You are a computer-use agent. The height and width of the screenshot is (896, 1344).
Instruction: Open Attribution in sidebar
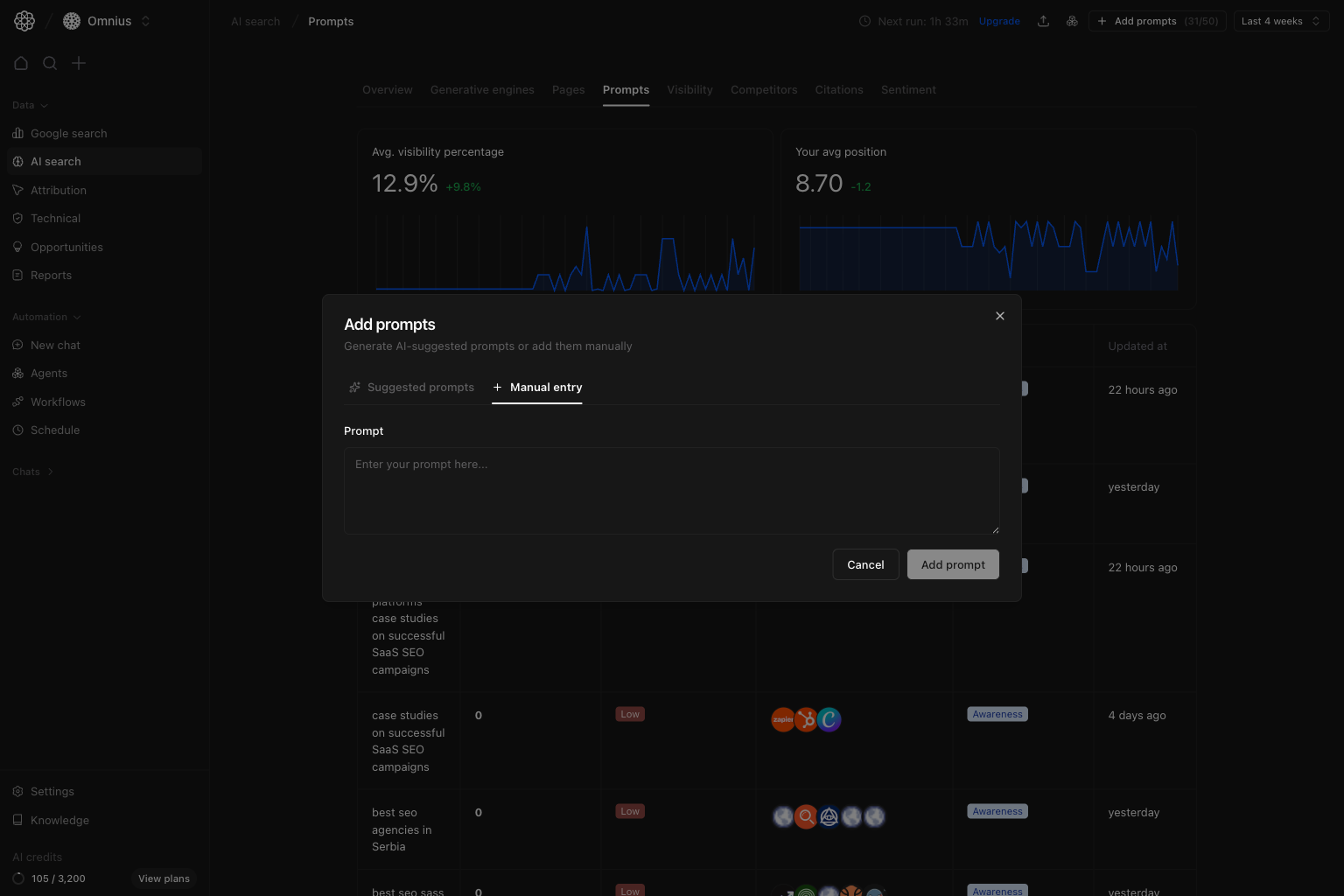pyautogui.click(x=104, y=190)
